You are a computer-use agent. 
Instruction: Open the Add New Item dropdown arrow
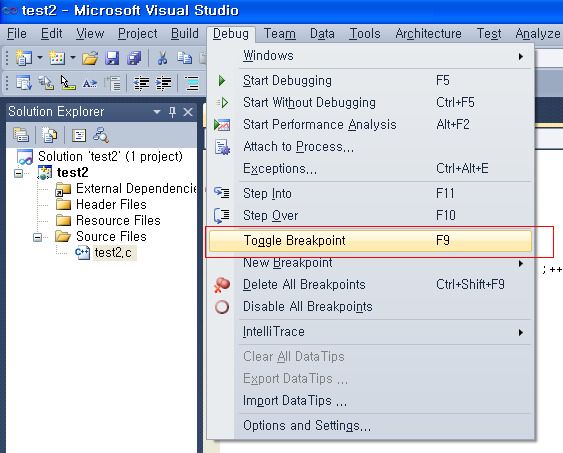73,57
